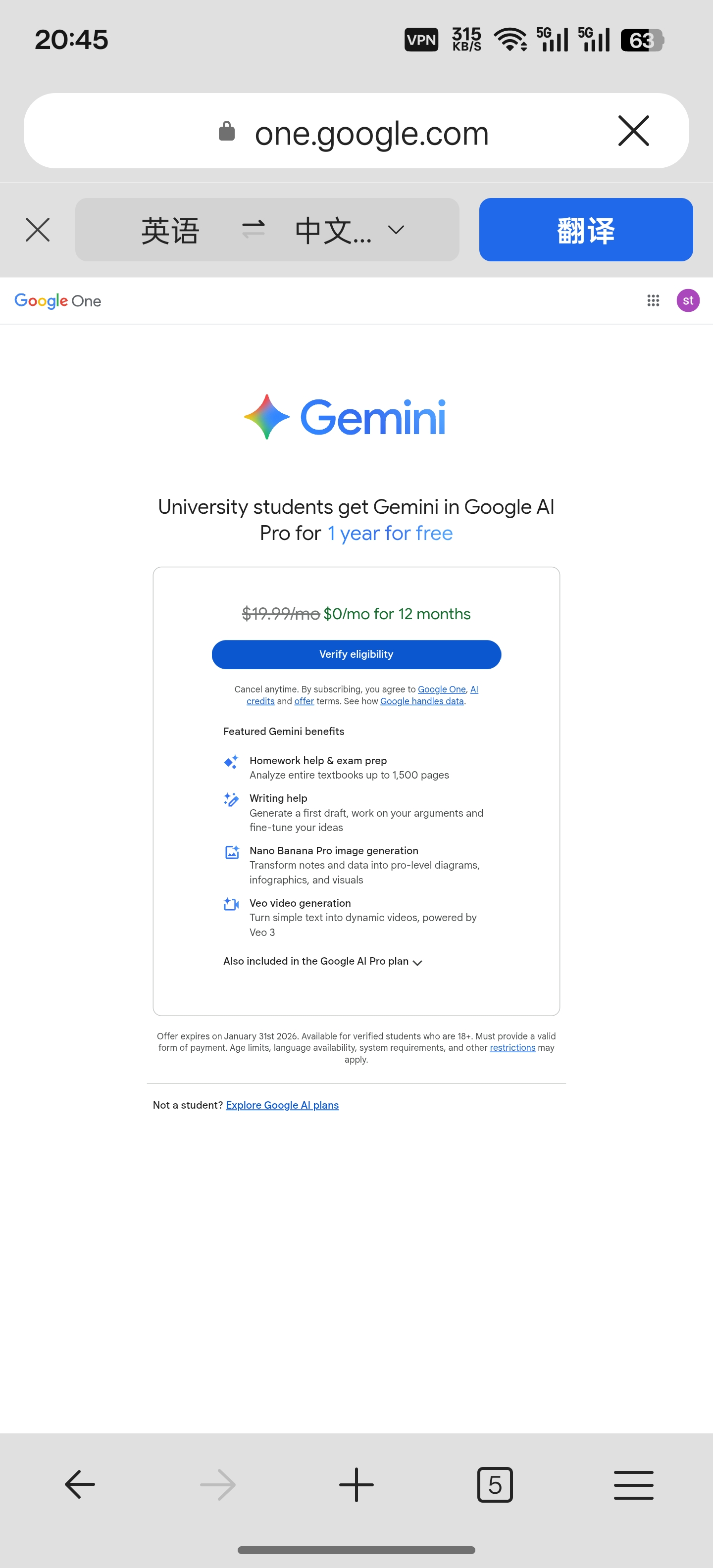Screen dimensions: 713x1568
Task: Select source language 英语
Action: click(x=170, y=230)
